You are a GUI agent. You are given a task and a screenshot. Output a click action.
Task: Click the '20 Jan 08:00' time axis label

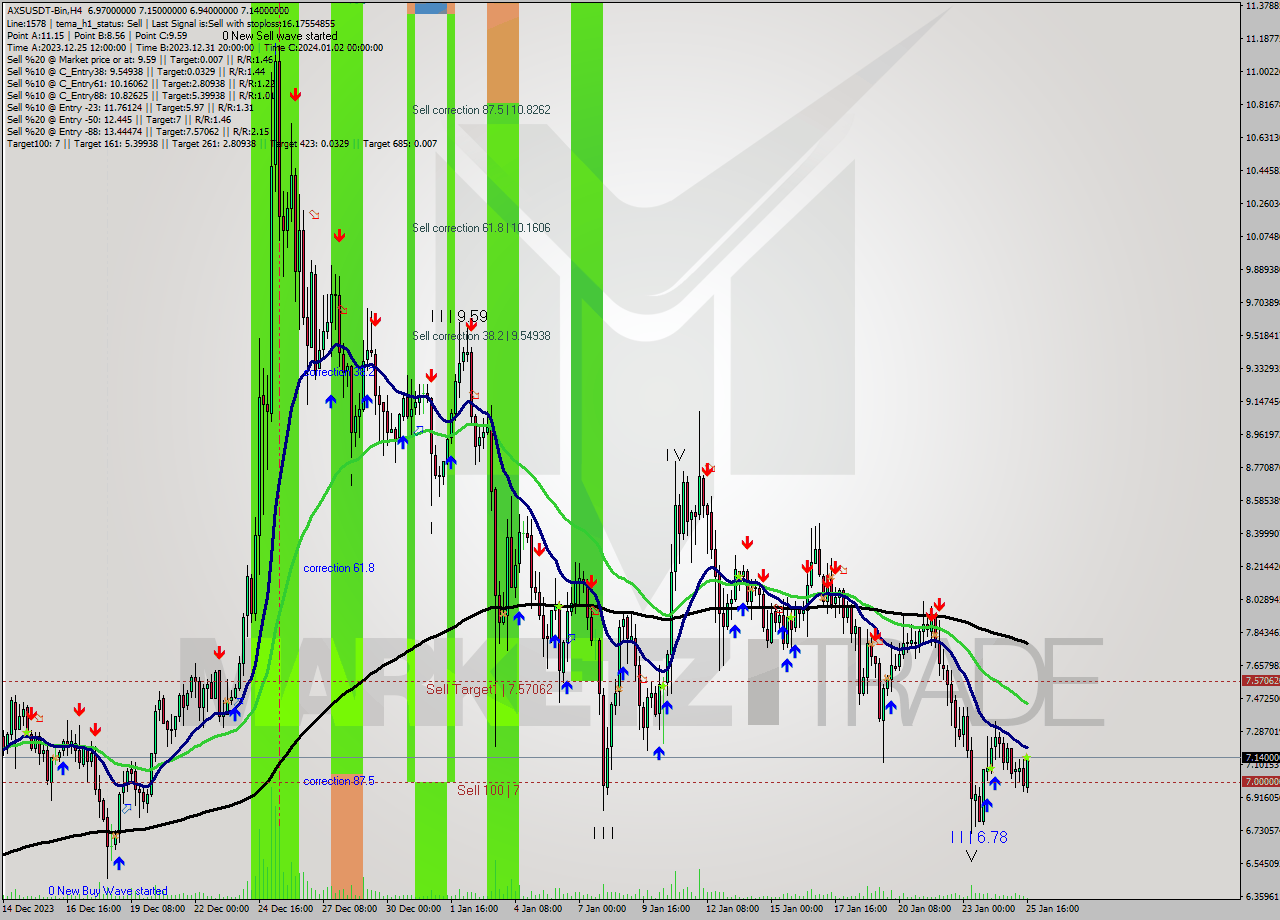(x=924, y=909)
